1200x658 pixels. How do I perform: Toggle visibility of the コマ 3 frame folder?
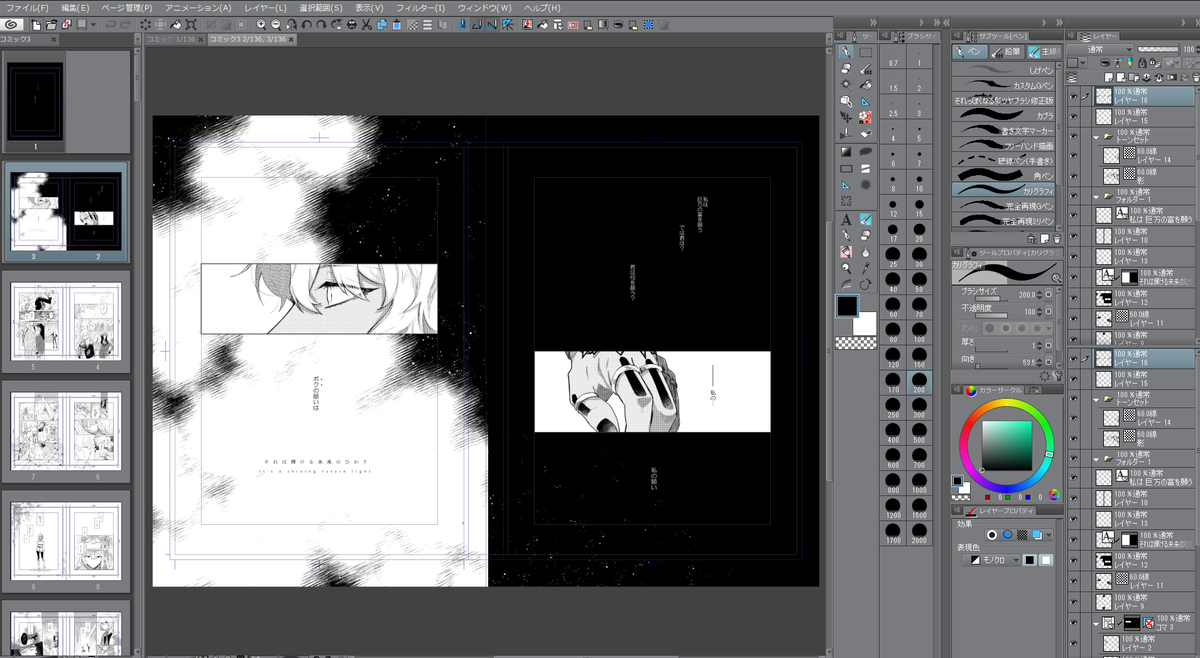pos(1074,623)
